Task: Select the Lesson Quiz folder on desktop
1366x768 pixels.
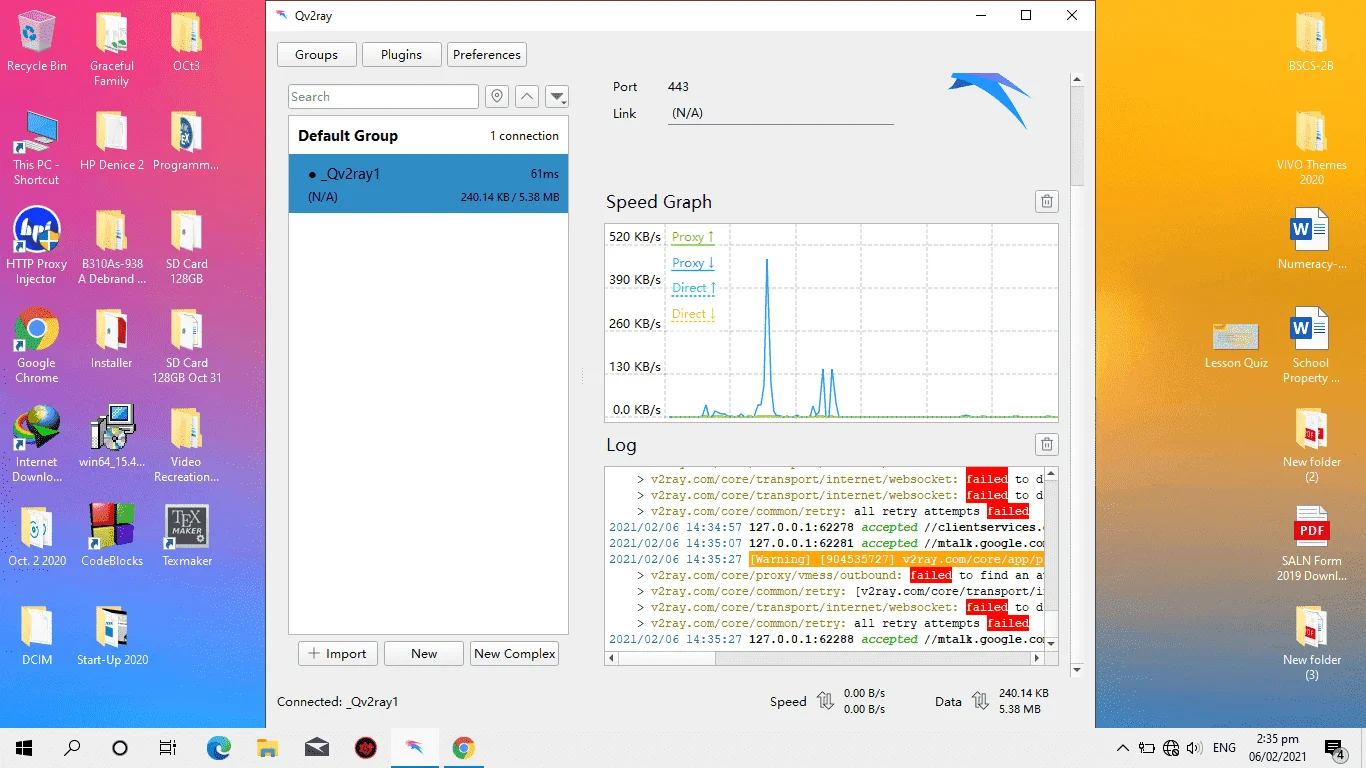Action: [x=1236, y=345]
